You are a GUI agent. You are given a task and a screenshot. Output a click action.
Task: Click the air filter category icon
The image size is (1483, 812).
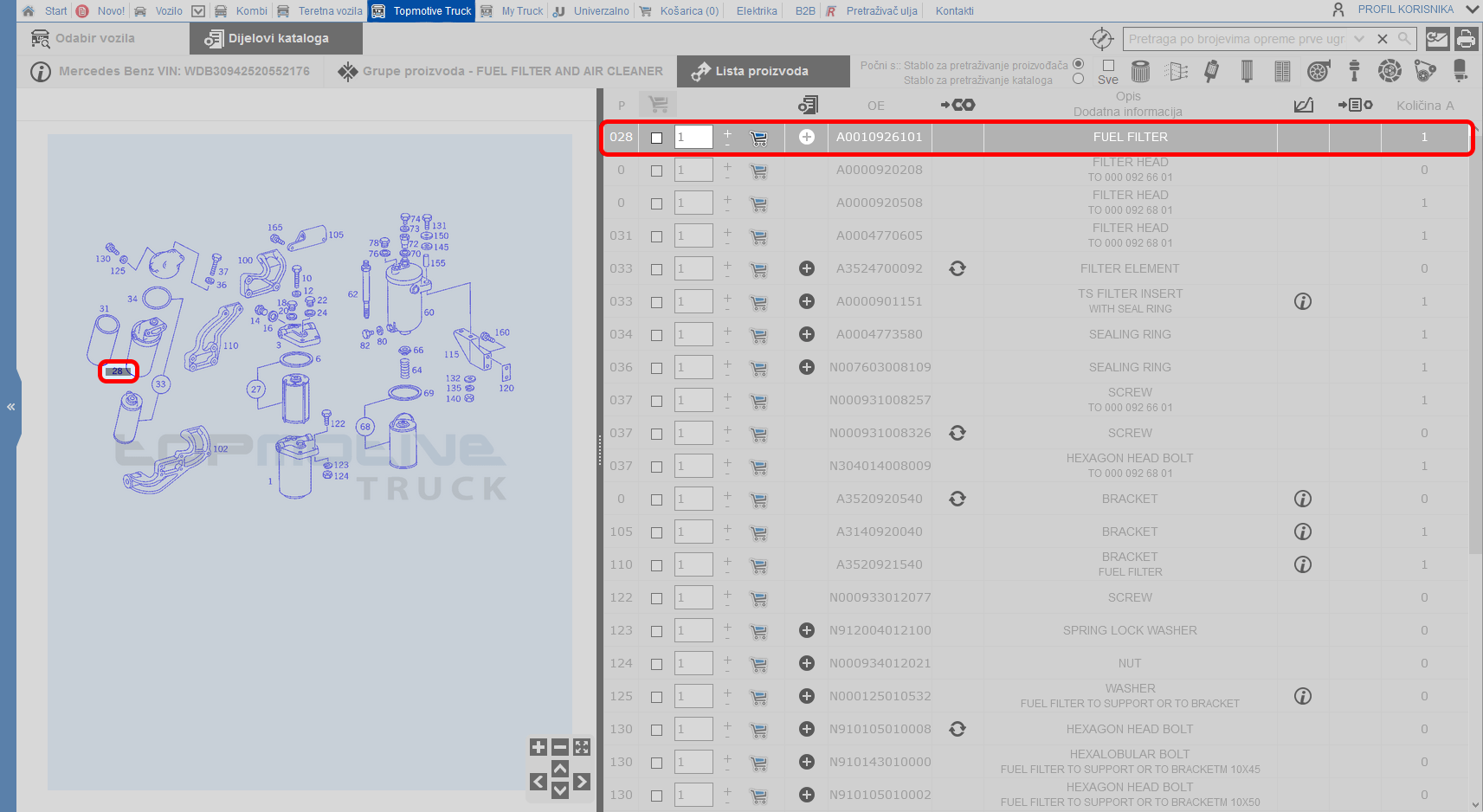click(1177, 71)
